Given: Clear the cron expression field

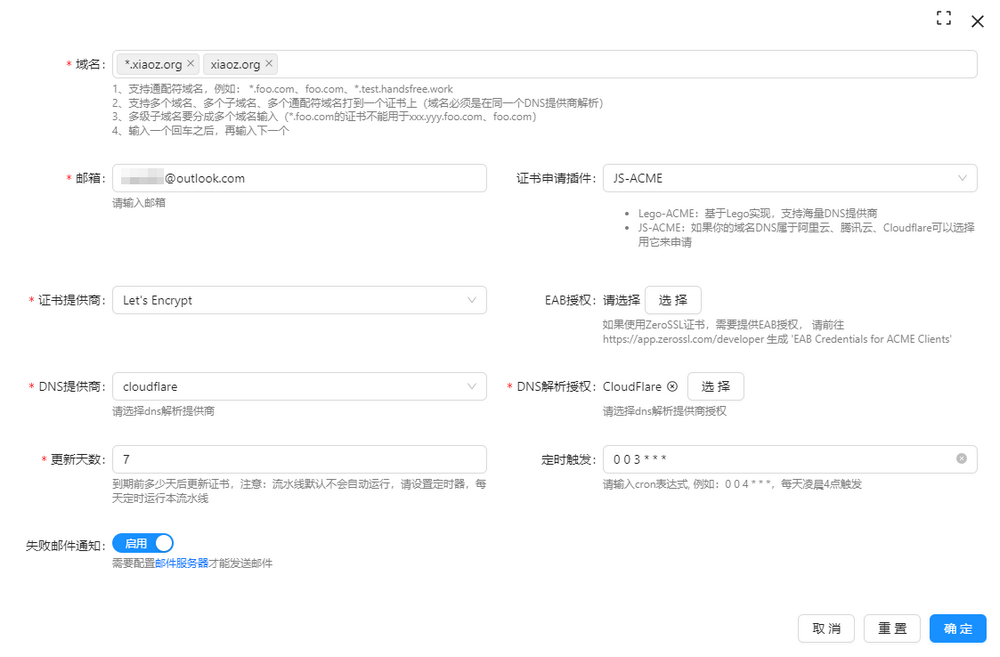Looking at the screenshot, I should point(961,459).
